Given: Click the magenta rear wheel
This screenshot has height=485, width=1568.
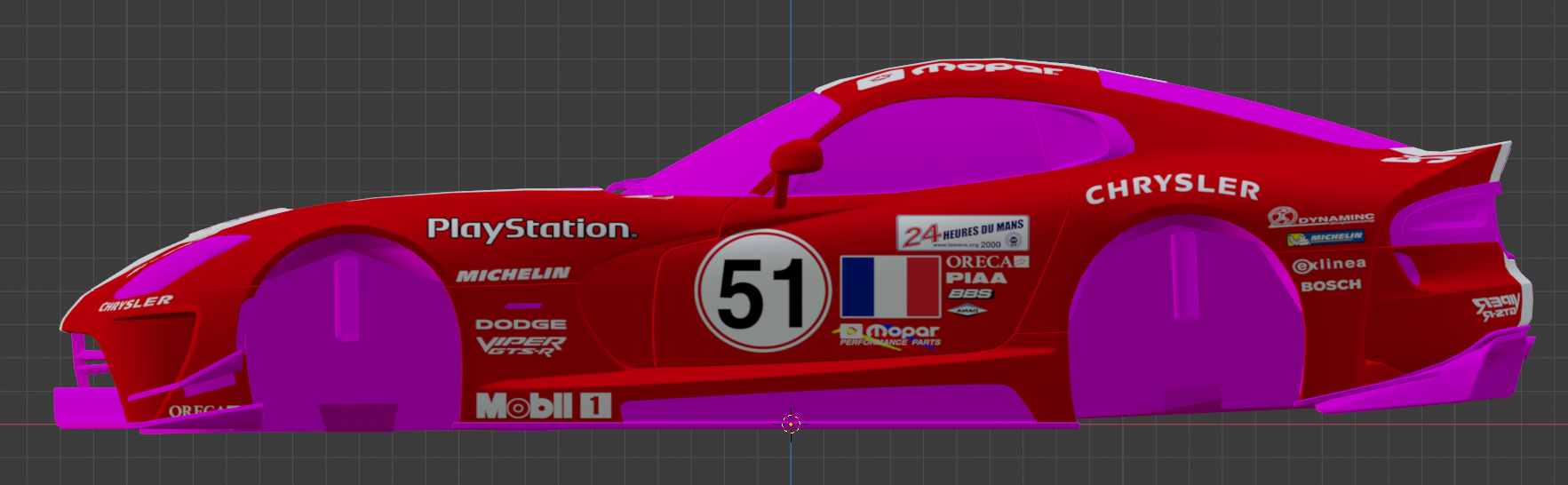Looking at the screenshot, I should point(1183,320).
